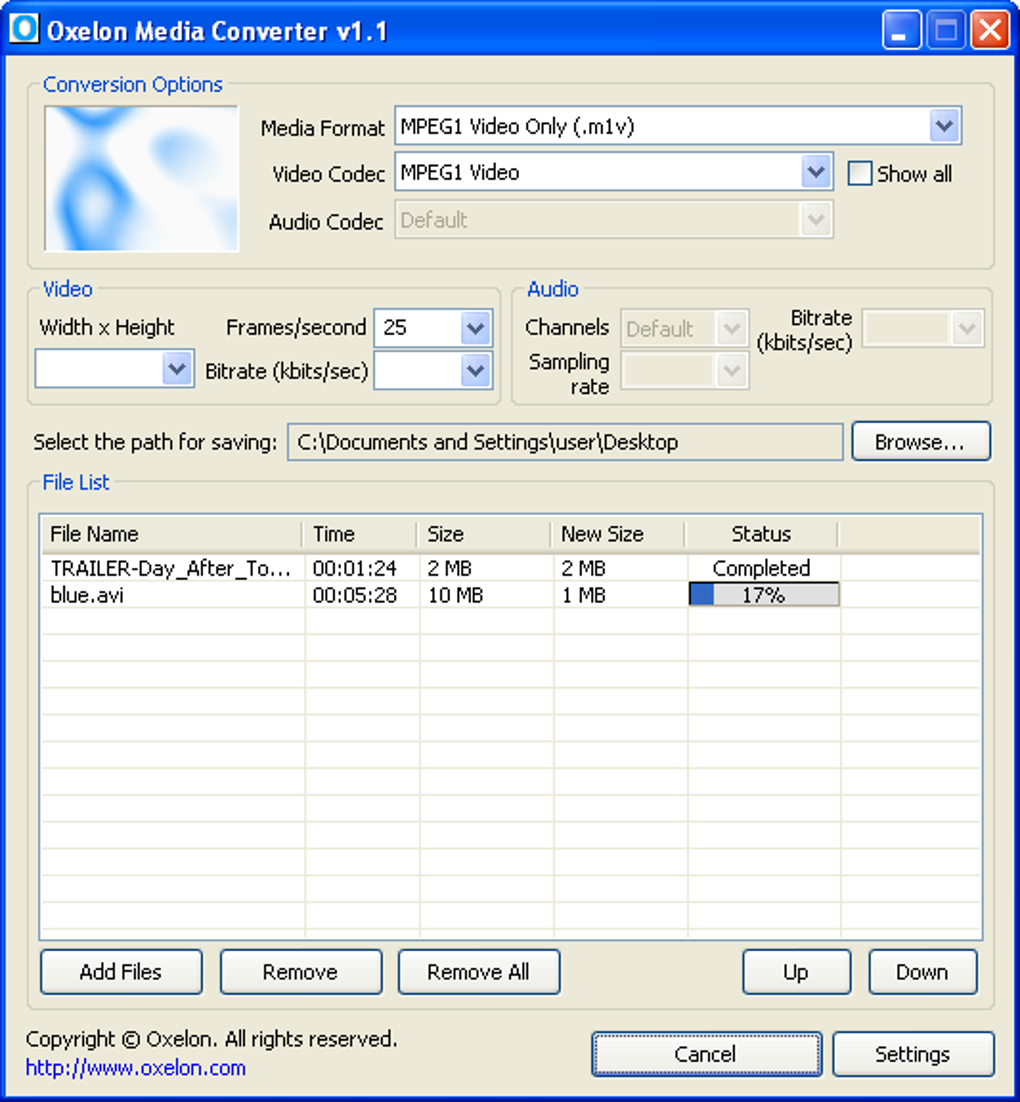Image resolution: width=1020 pixels, height=1102 pixels.
Task: Click the audio Bitrate dropdown
Action: pyautogui.click(x=923, y=328)
